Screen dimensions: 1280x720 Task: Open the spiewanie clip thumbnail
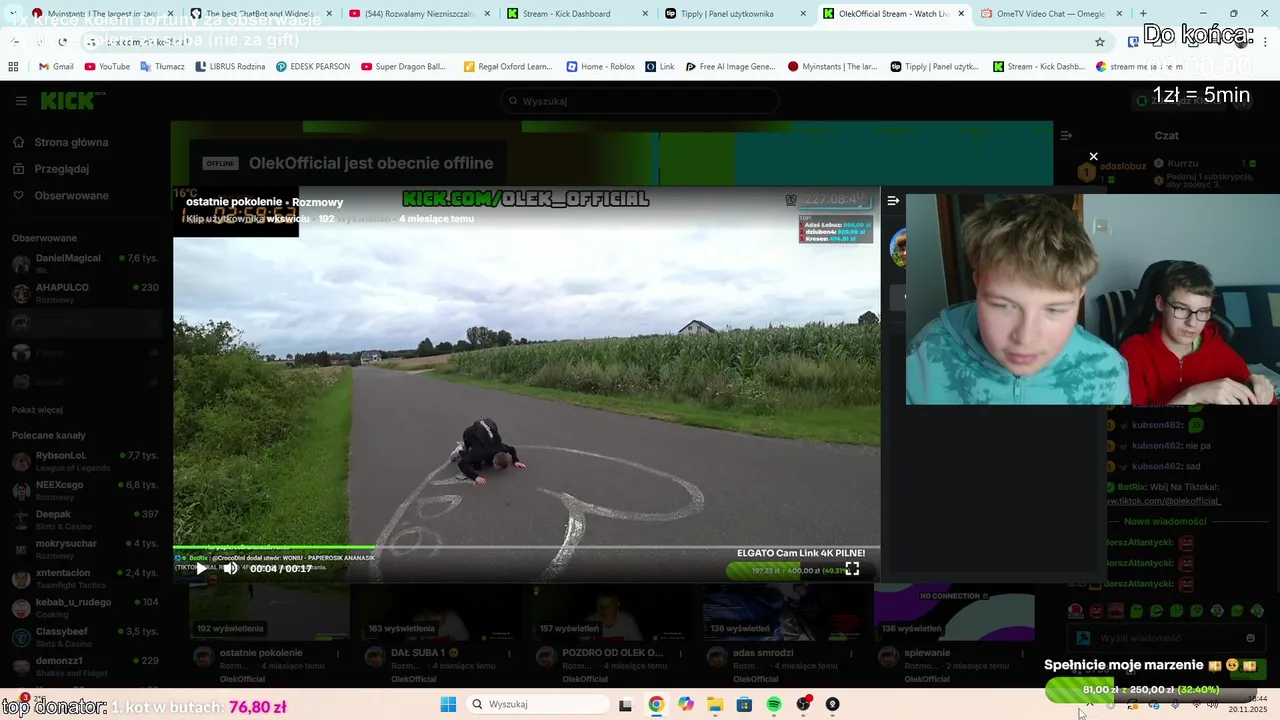[954, 612]
